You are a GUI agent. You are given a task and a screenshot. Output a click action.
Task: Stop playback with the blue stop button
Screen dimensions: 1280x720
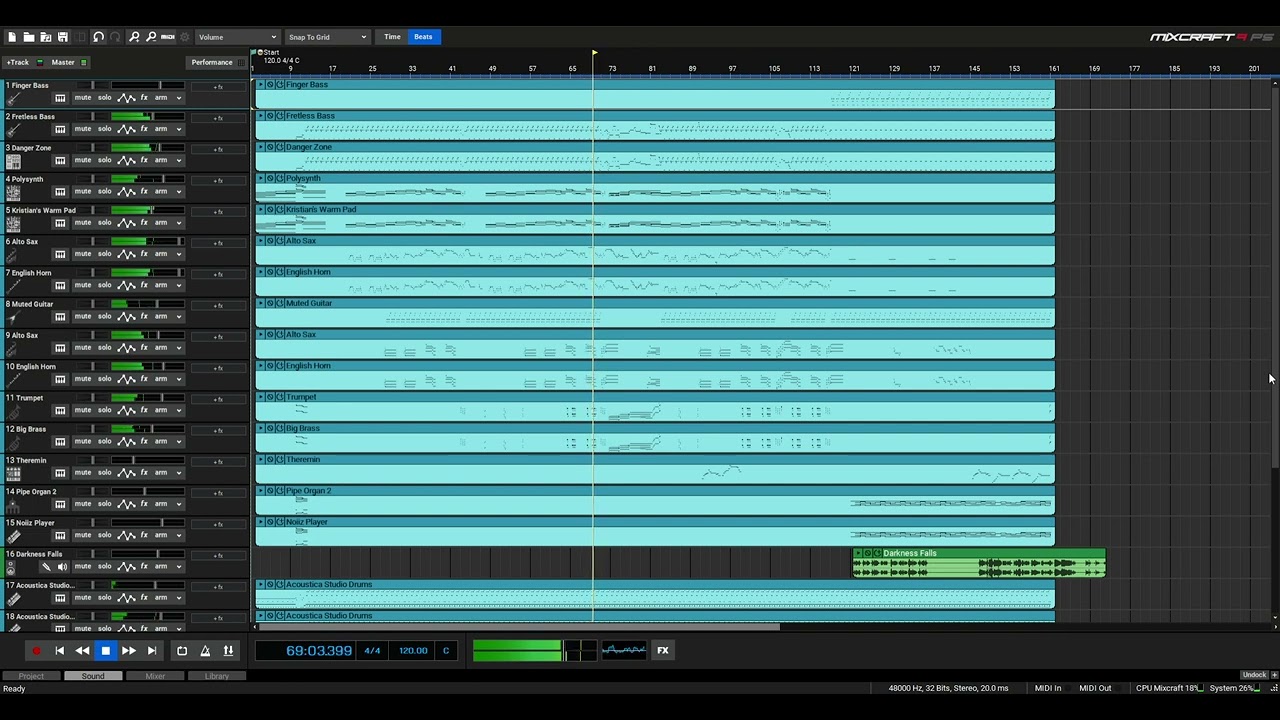[x=105, y=651]
